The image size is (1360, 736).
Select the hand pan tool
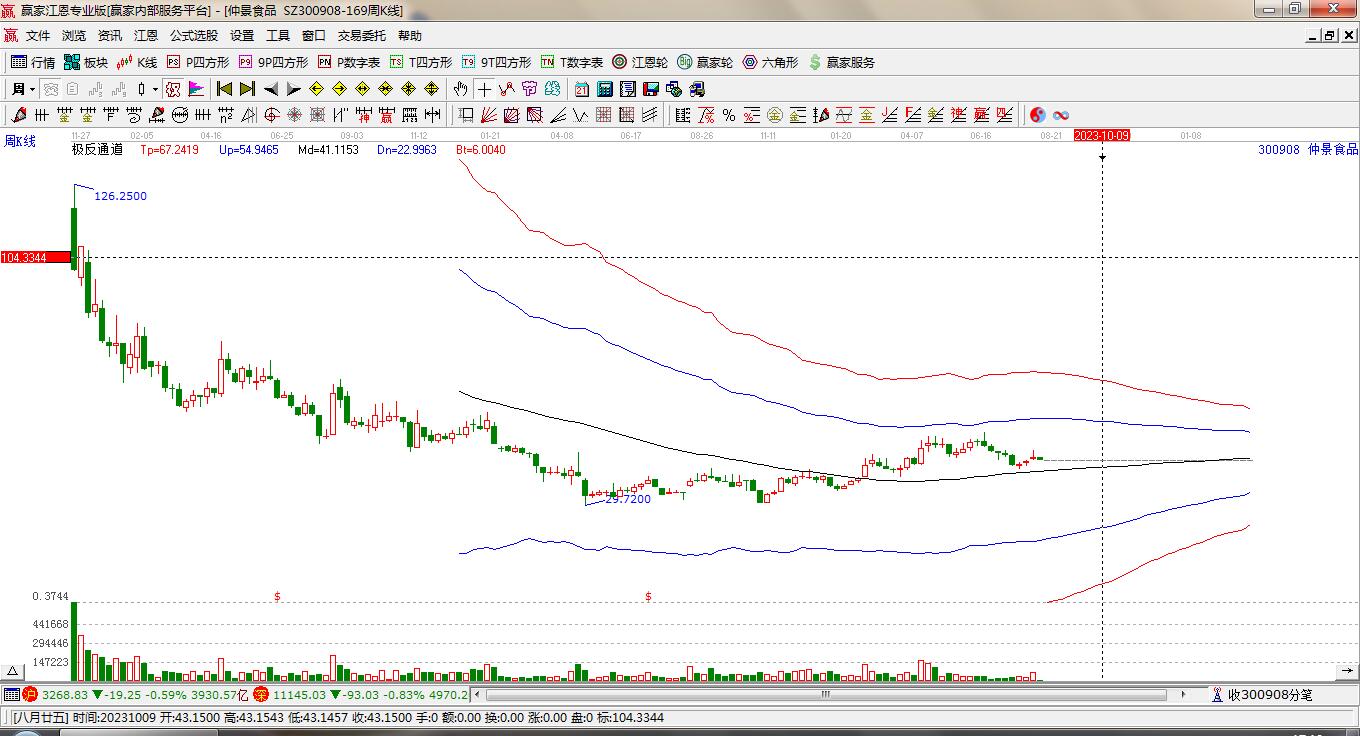click(460, 89)
